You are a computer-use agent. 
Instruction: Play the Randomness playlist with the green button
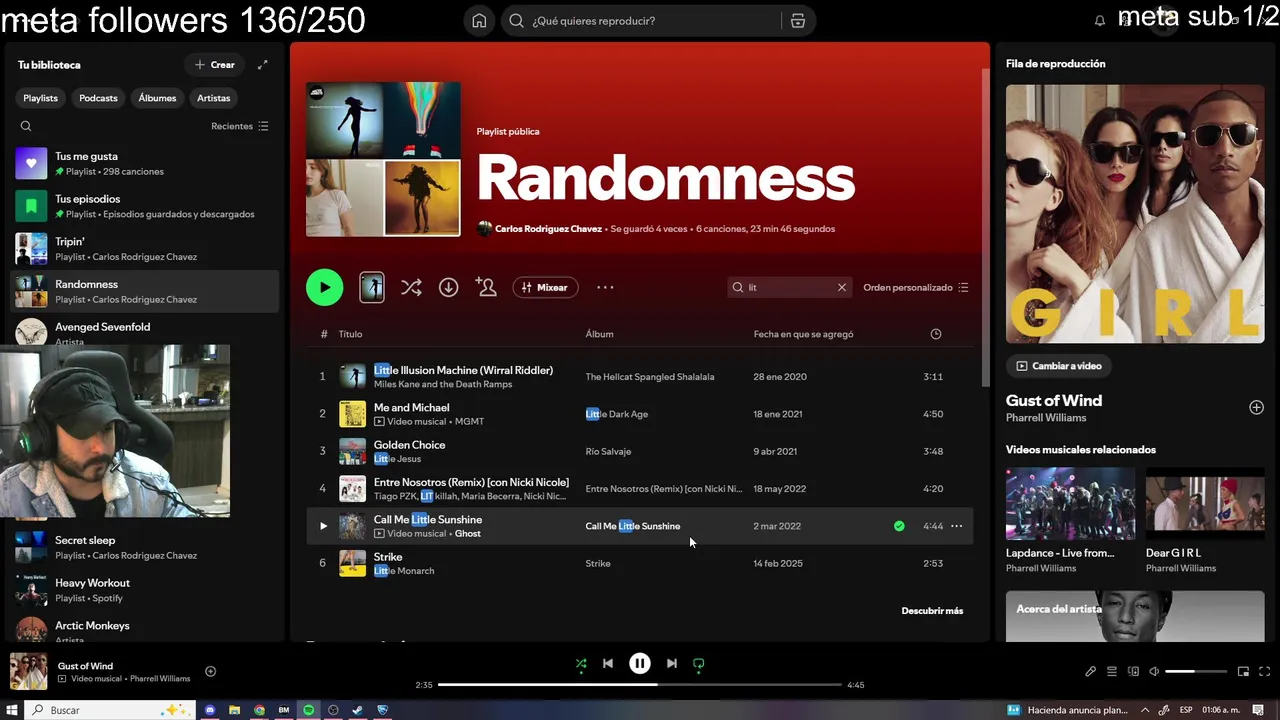[x=324, y=287]
